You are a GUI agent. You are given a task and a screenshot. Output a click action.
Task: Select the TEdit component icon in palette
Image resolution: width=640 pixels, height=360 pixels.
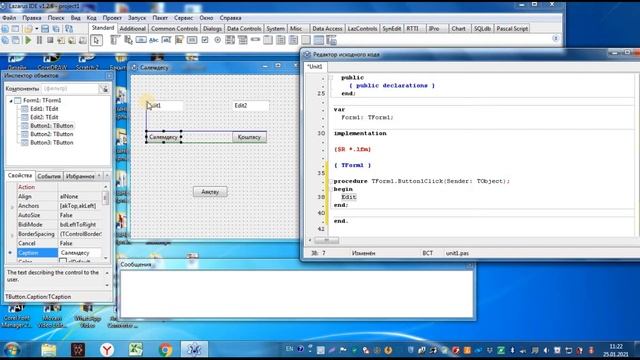(x=167, y=40)
